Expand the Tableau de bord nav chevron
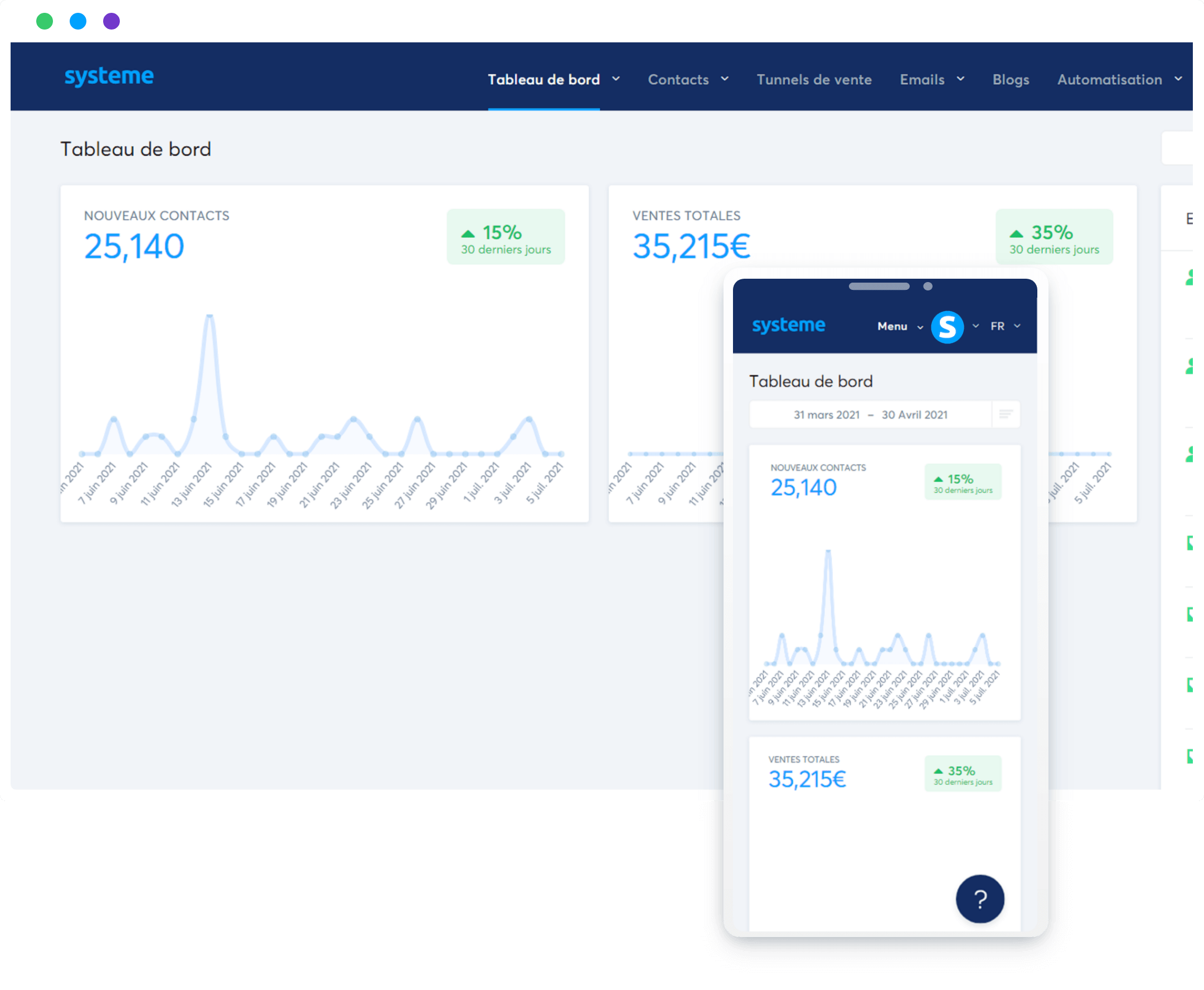1204x990 pixels. point(616,79)
